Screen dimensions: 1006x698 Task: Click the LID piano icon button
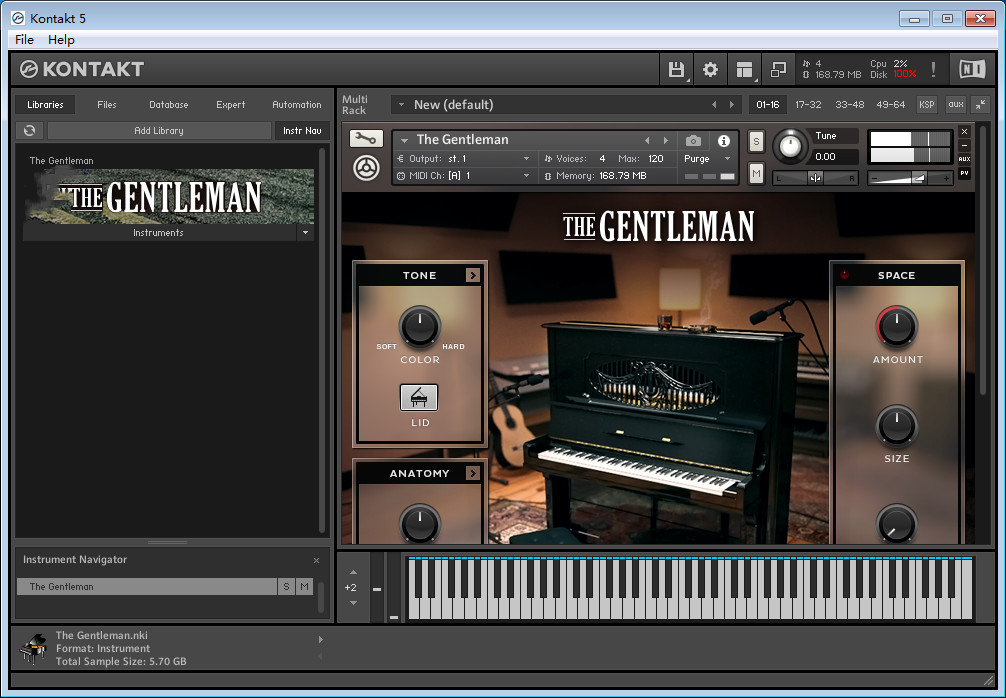click(419, 398)
